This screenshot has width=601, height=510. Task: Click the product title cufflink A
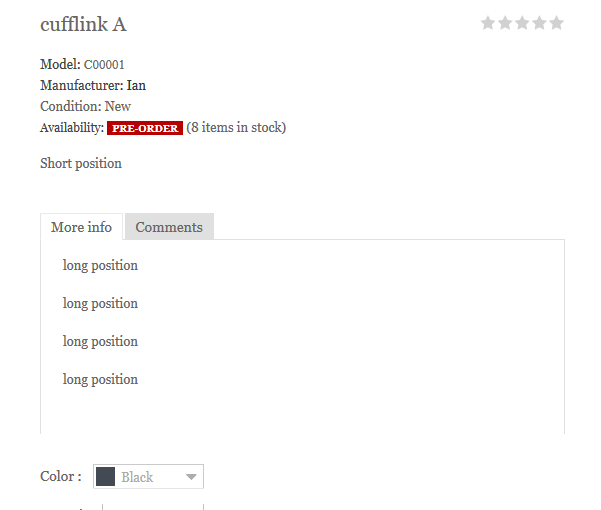coord(83,25)
